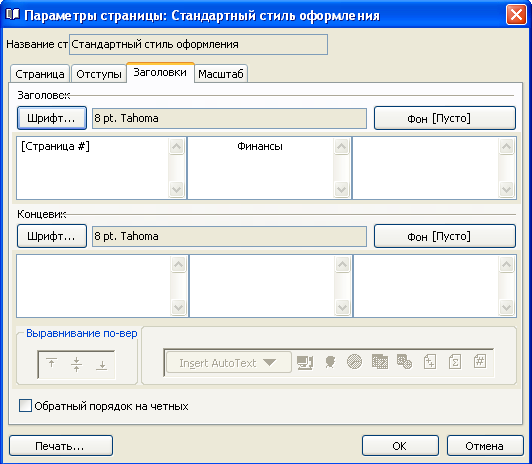Image resolution: width=532 pixels, height=464 pixels.
Task: Confirm the dialog with OK
Action: (400, 446)
